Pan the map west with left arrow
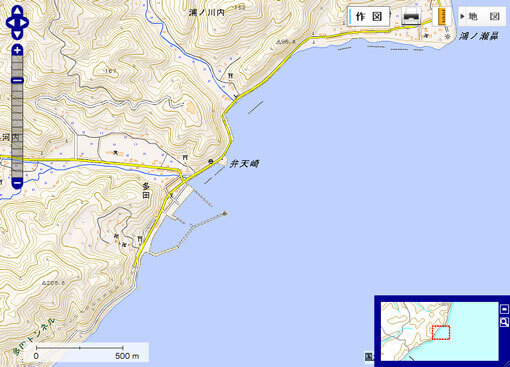 [10, 23]
